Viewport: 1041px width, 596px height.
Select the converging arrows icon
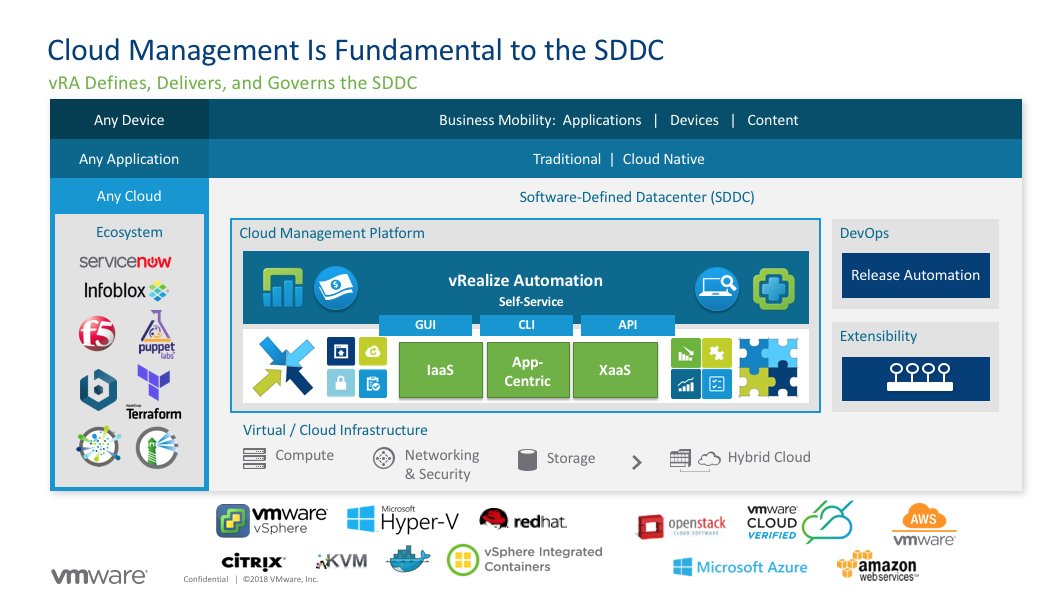[x=285, y=368]
